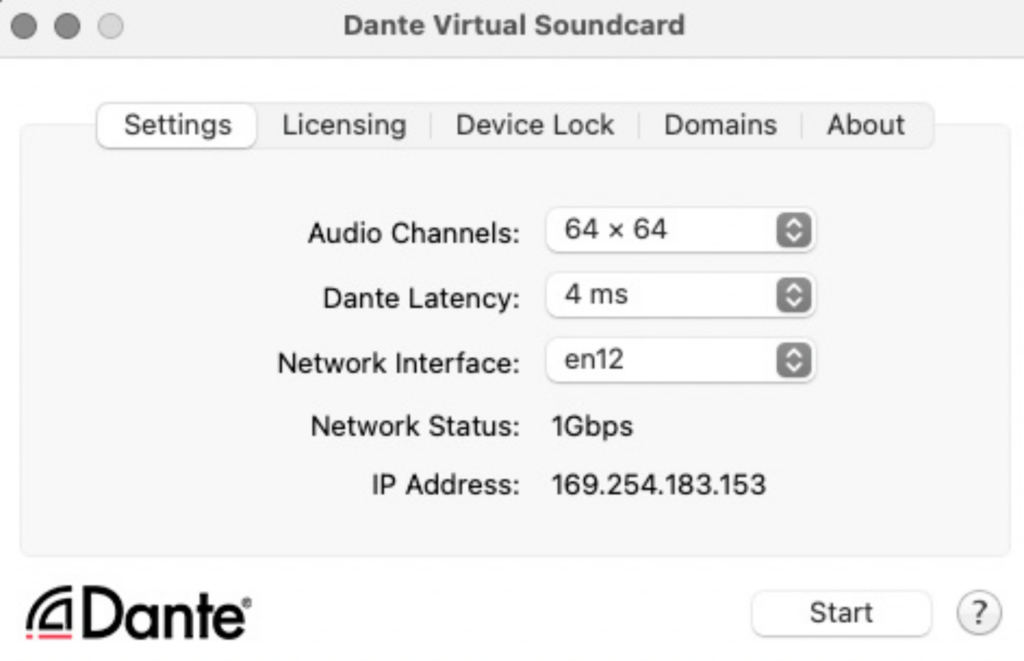The width and height of the screenshot is (1024, 661).
Task: Click the Audio Channels stepper arrows
Action: (792, 230)
